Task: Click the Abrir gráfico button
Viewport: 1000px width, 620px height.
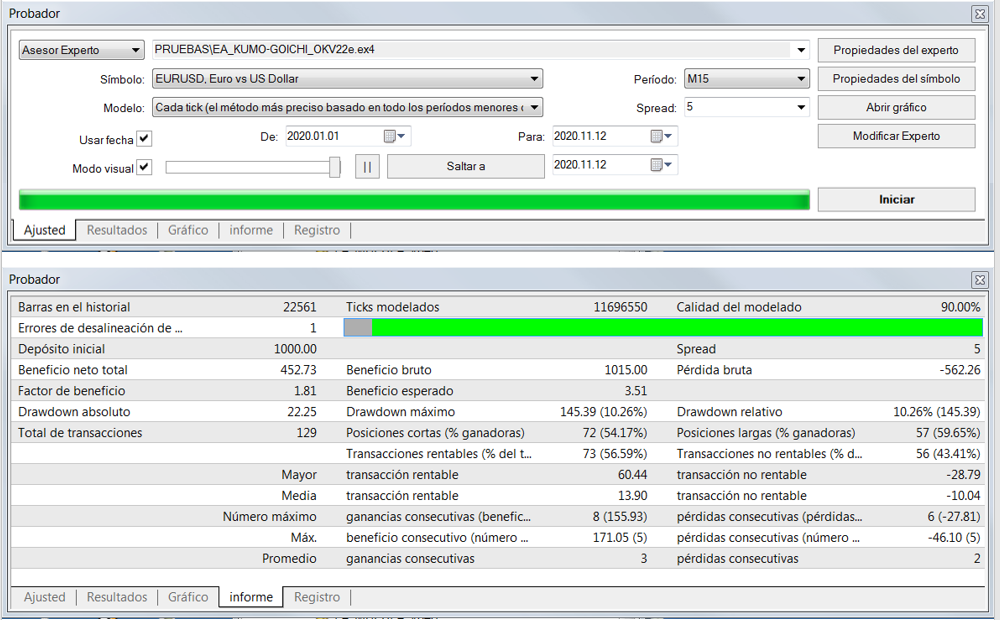Action: click(x=896, y=107)
